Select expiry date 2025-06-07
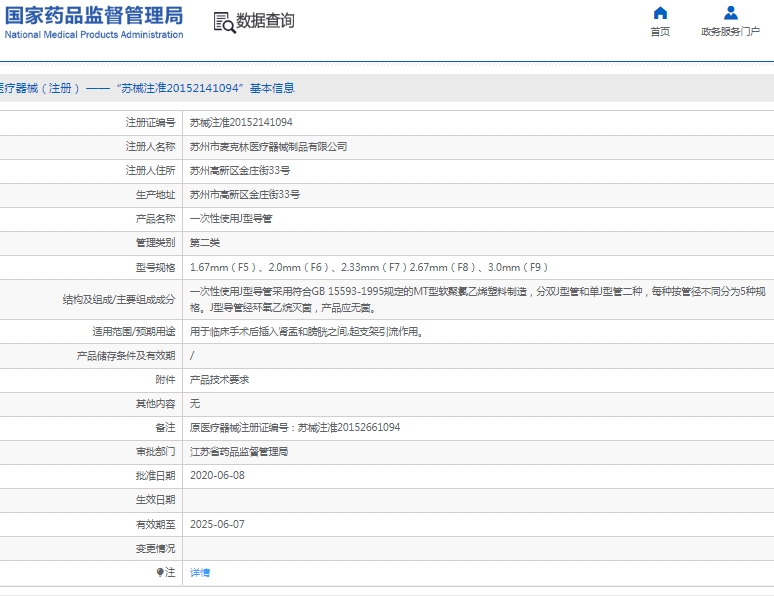This screenshot has width=774, height=596. (217, 524)
